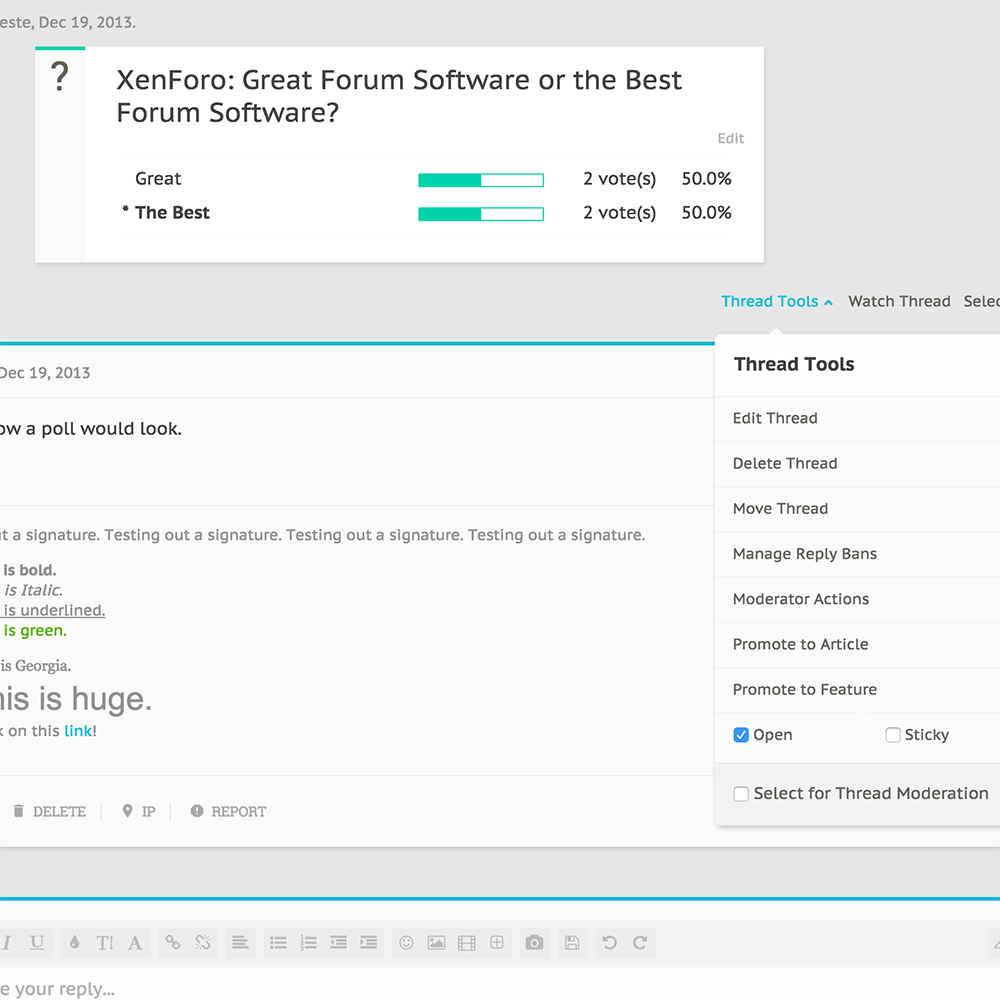Focus the reply text field
This screenshot has height=1000, width=1000.
click(500, 986)
